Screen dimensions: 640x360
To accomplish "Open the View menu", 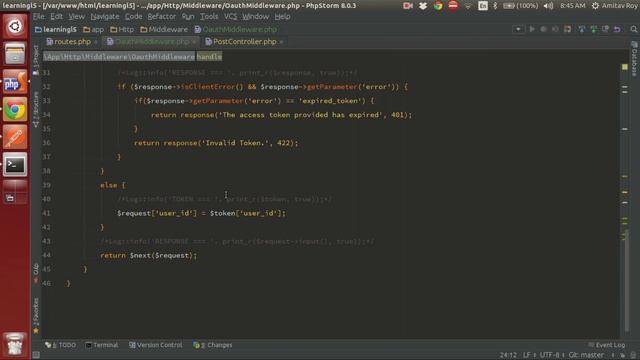I will coord(76,17).
